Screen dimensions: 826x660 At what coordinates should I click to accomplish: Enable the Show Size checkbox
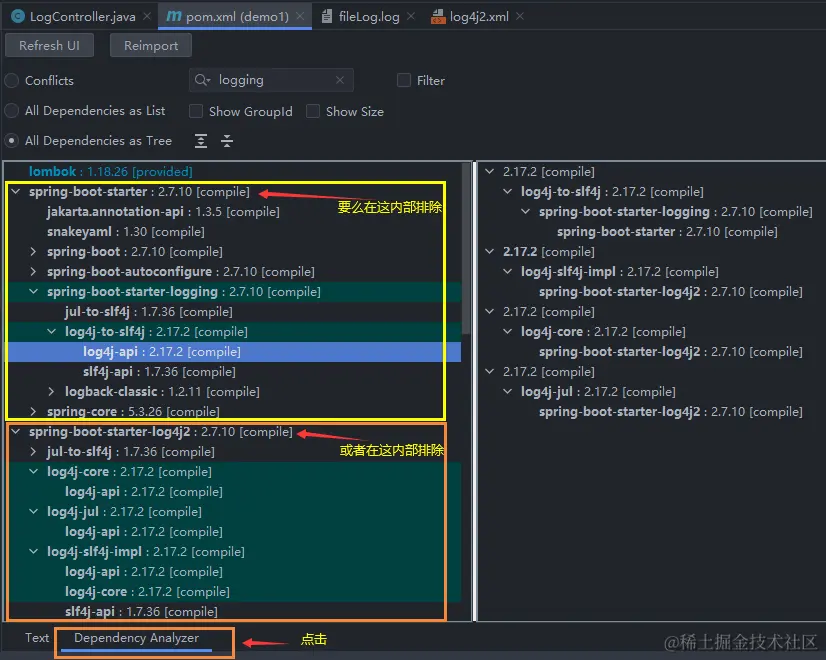313,111
